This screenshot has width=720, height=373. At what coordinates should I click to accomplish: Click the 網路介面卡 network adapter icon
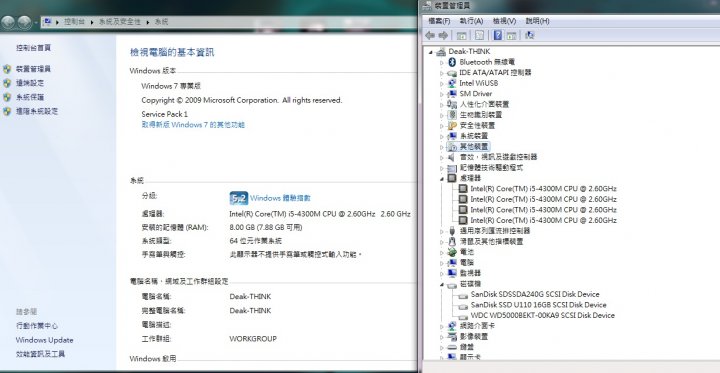click(x=452, y=326)
